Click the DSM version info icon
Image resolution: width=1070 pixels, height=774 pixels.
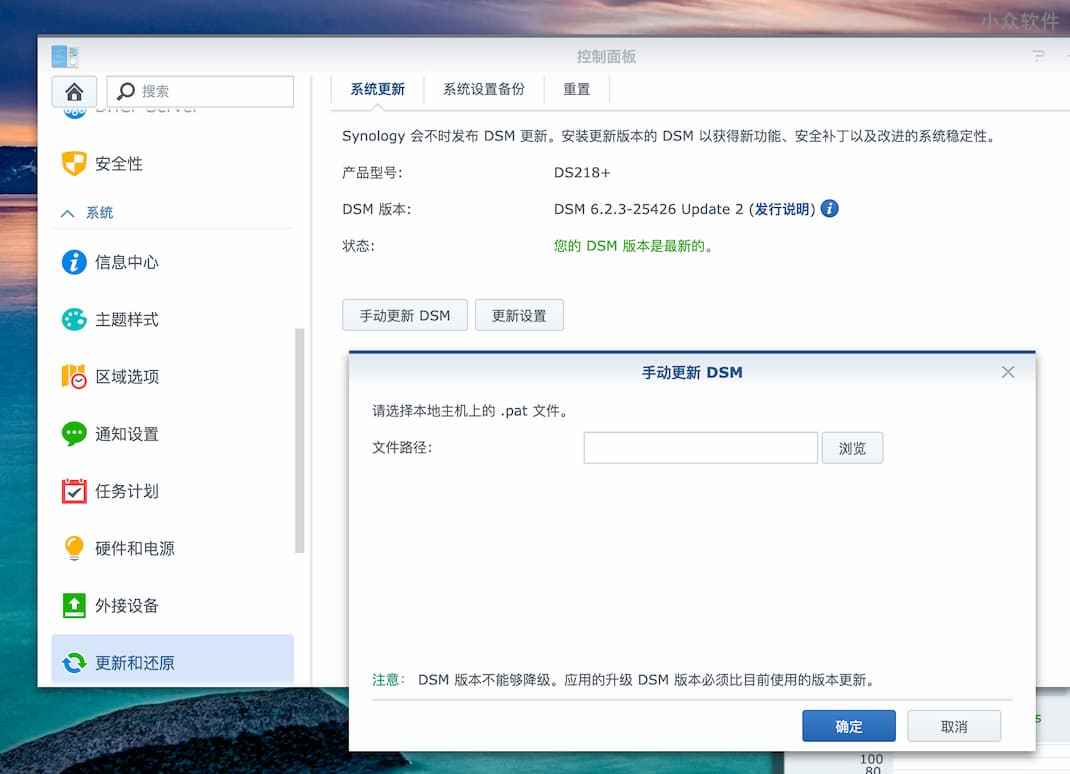pos(830,209)
